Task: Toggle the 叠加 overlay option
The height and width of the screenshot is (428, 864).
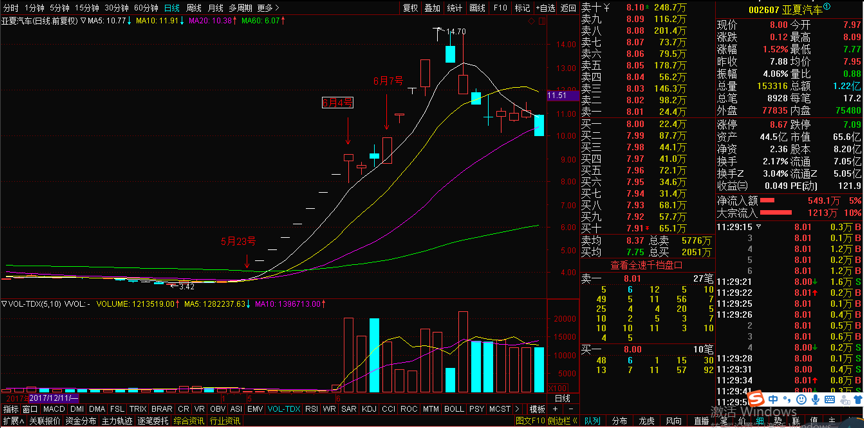Action: [x=432, y=7]
